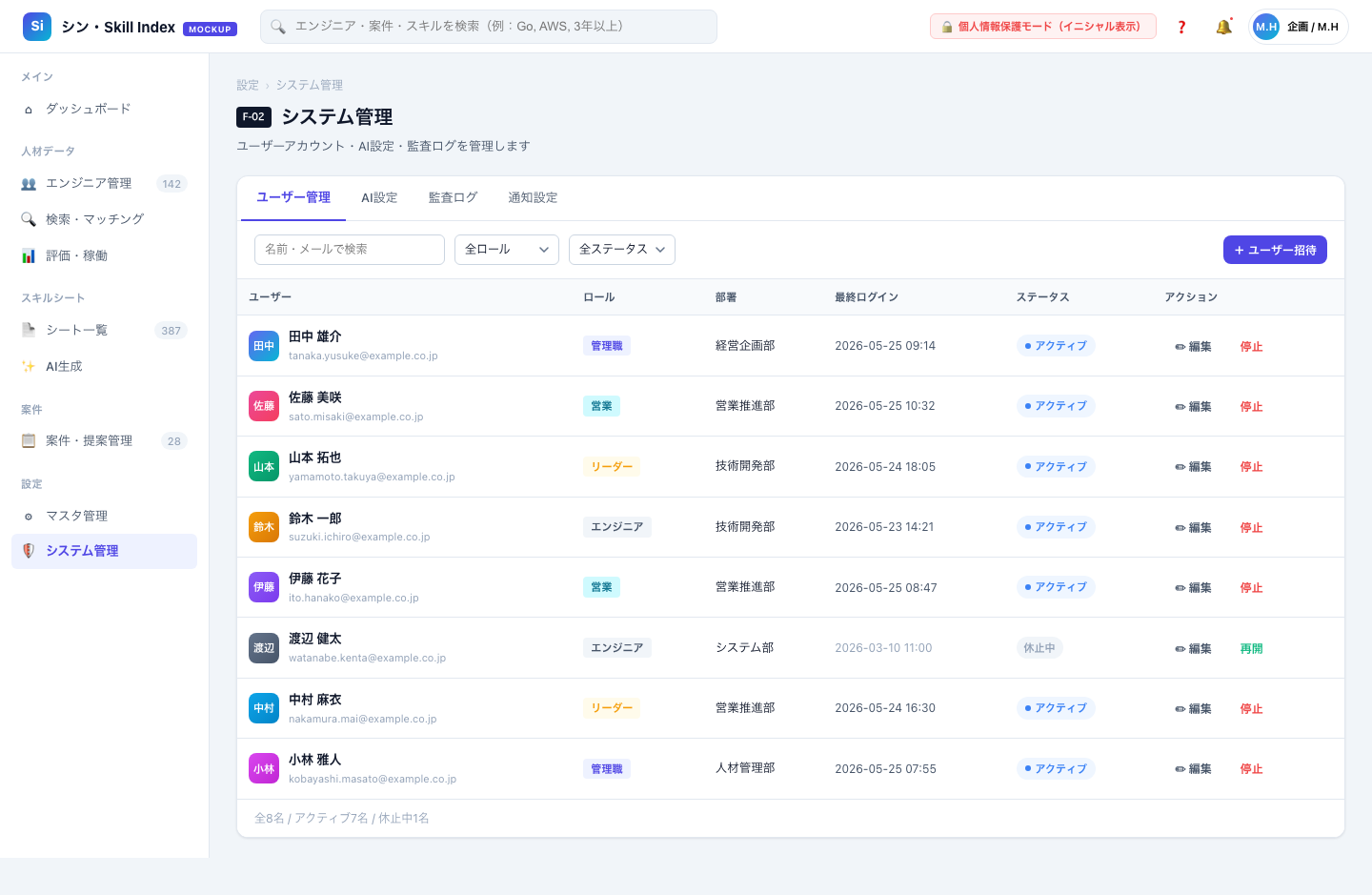Click the notification bell icon

click(x=1223, y=27)
